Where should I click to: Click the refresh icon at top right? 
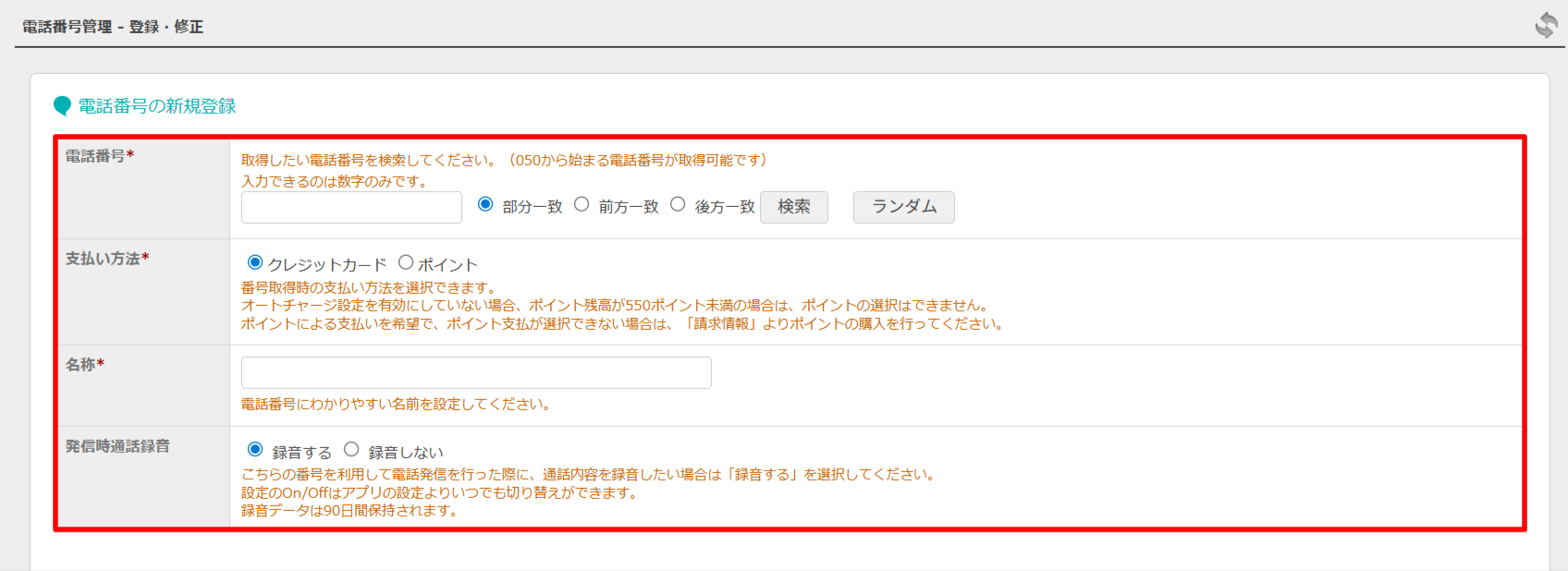pyautogui.click(x=1546, y=25)
